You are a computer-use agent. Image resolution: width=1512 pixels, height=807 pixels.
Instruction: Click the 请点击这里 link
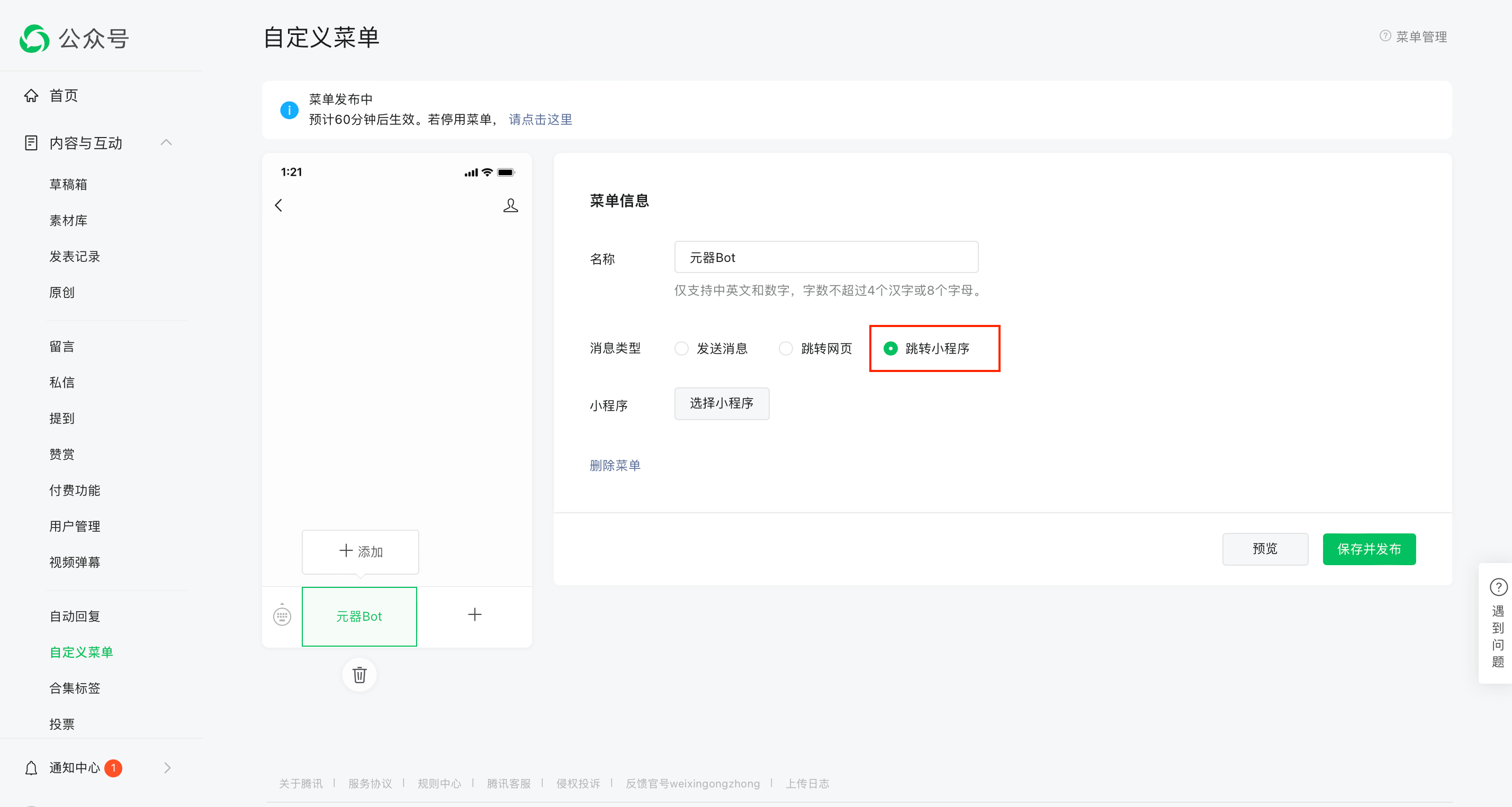click(x=541, y=119)
